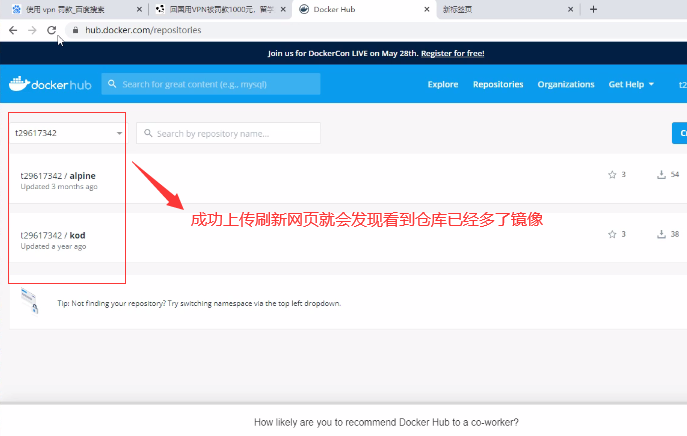This screenshot has width=687, height=436.
Task: Expand the Get Help dropdown
Action: 631,84
